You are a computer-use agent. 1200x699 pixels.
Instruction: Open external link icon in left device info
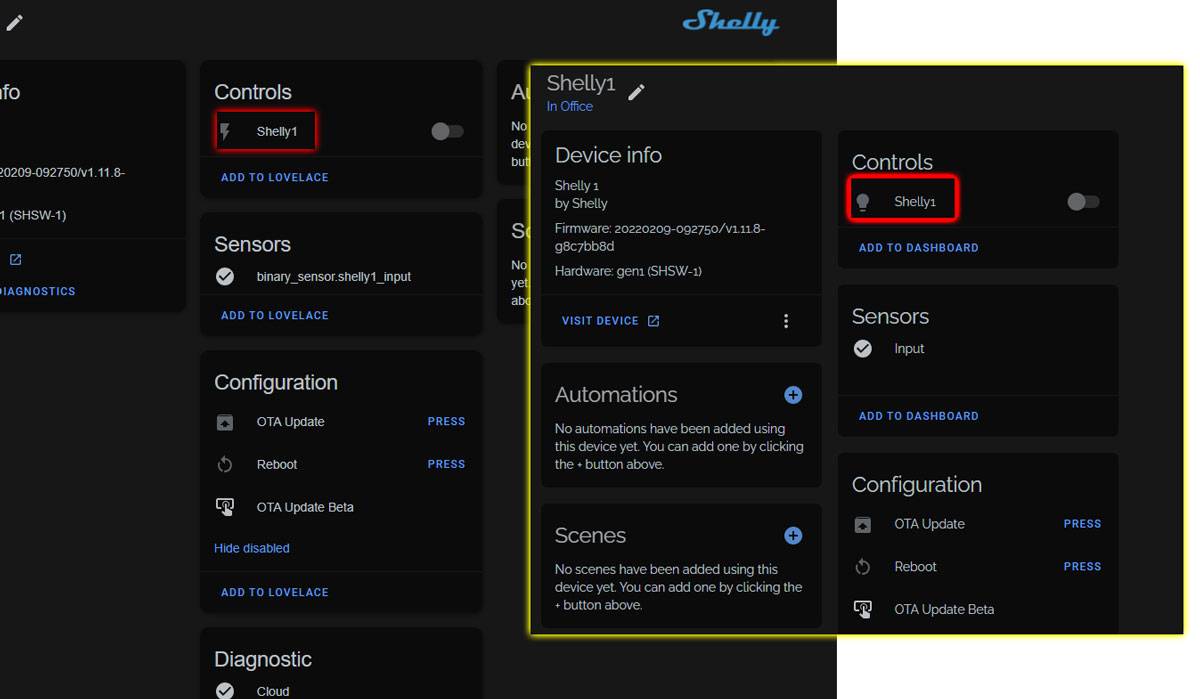(x=16, y=259)
